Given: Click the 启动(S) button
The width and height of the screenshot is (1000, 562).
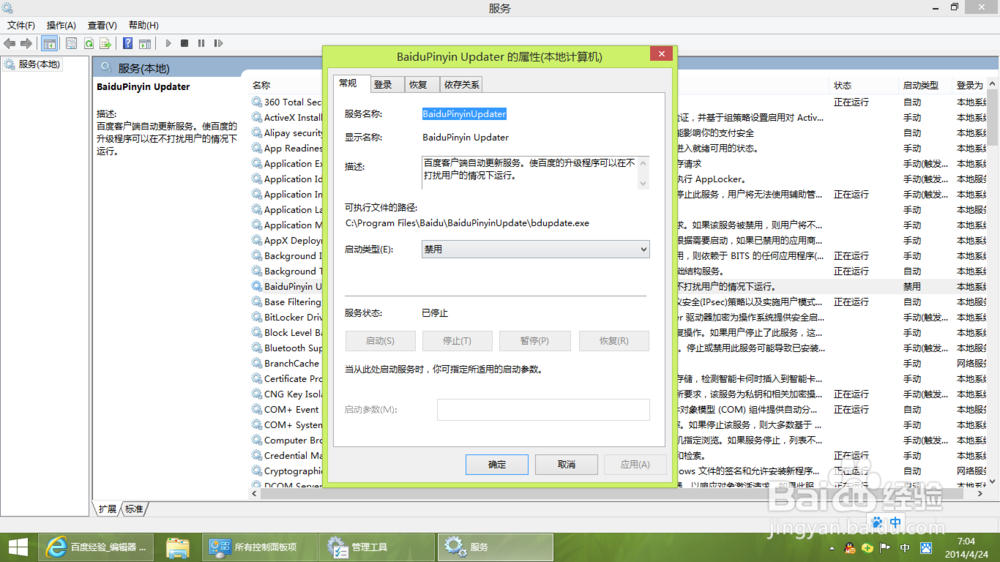Looking at the screenshot, I should (x=380, y=341).
